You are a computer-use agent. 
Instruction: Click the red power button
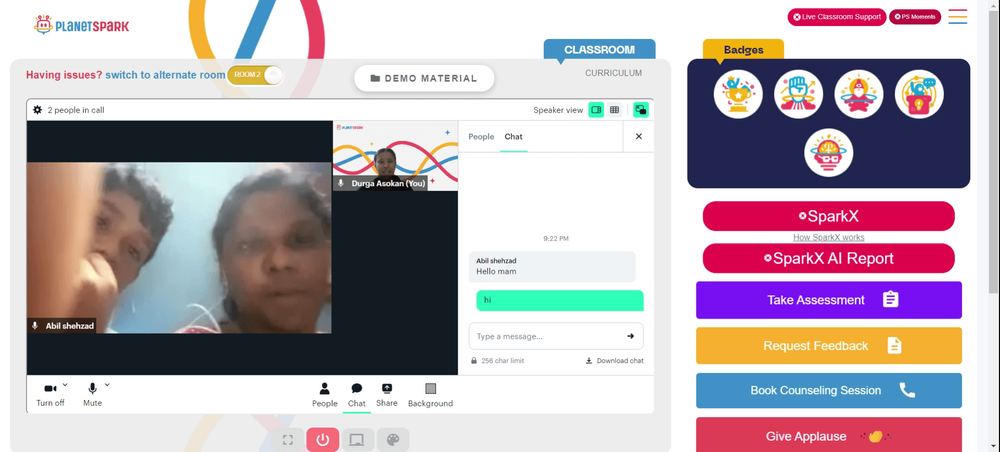point(323,440)
